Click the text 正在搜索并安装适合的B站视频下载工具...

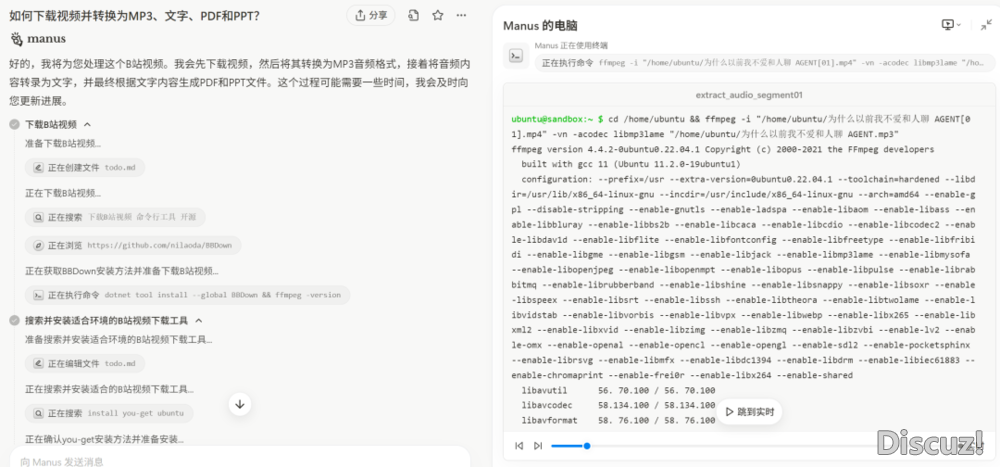point(109,389)
